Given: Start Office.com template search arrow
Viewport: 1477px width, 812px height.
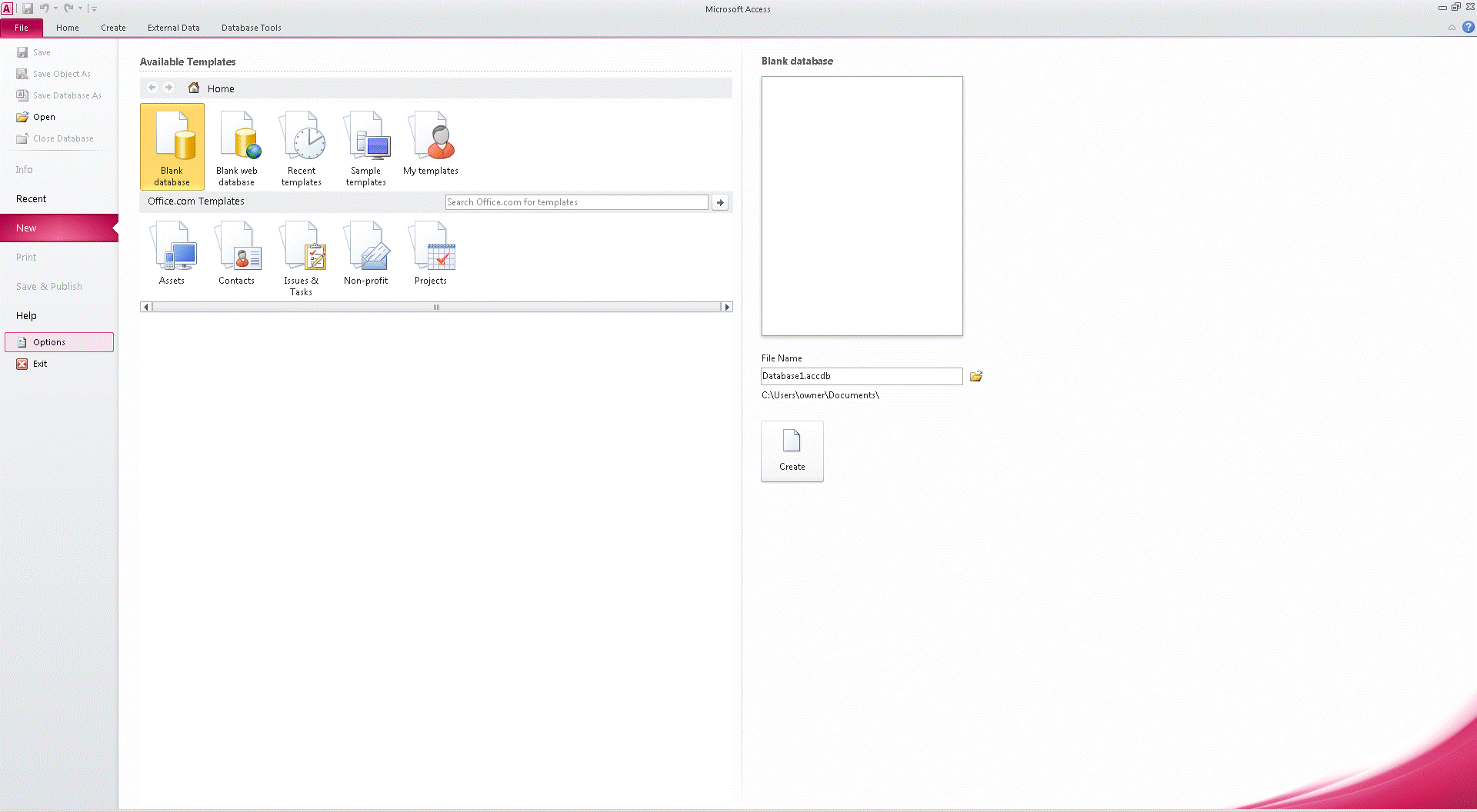Looking at the screenshot, I should click(x=720, y=202).
